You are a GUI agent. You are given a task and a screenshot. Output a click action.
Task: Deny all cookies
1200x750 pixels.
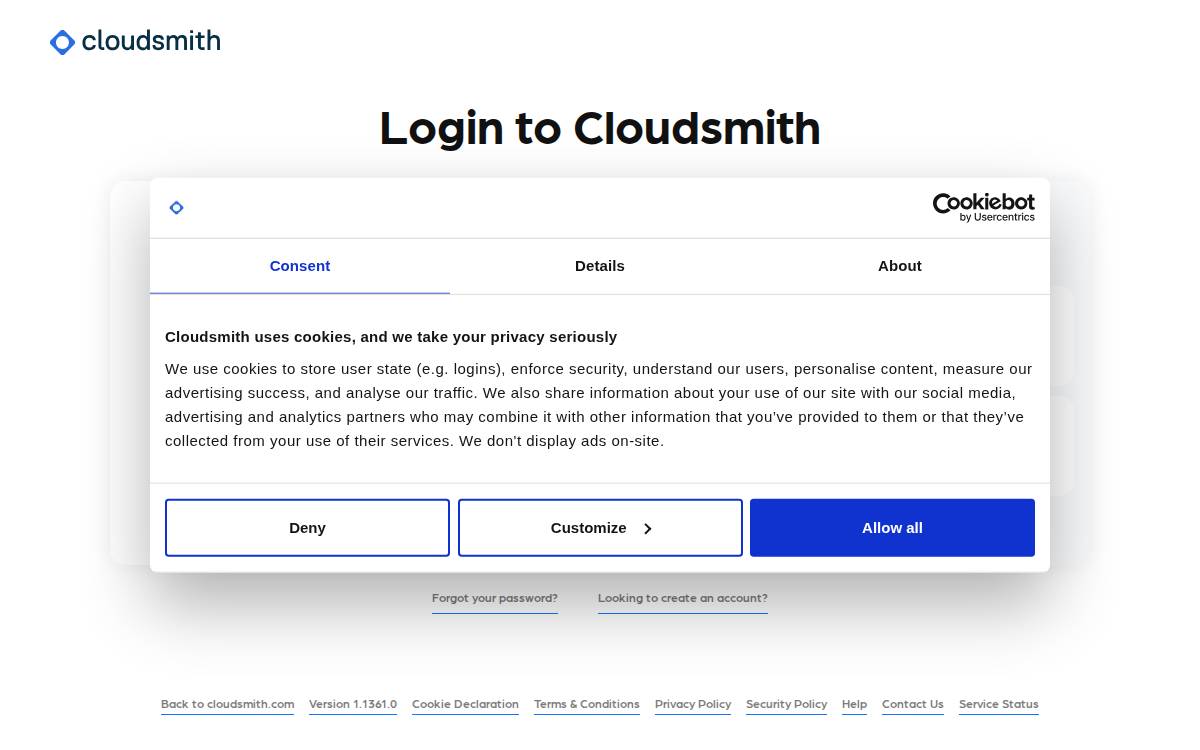point(307,528)
